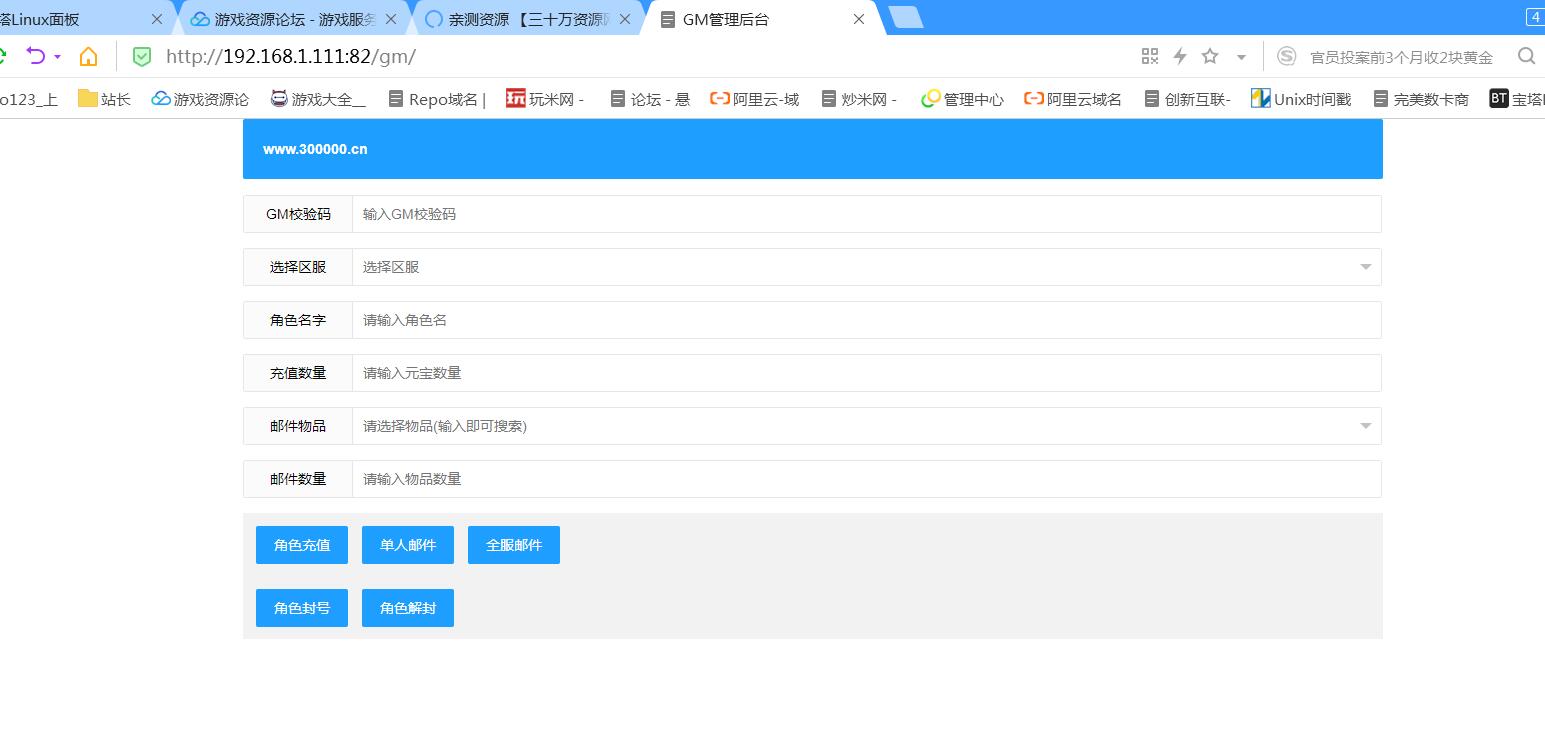This screenshot has height=749, width=1545.
Task: Bookmark page with the star icon
Action: [1210, 56]
